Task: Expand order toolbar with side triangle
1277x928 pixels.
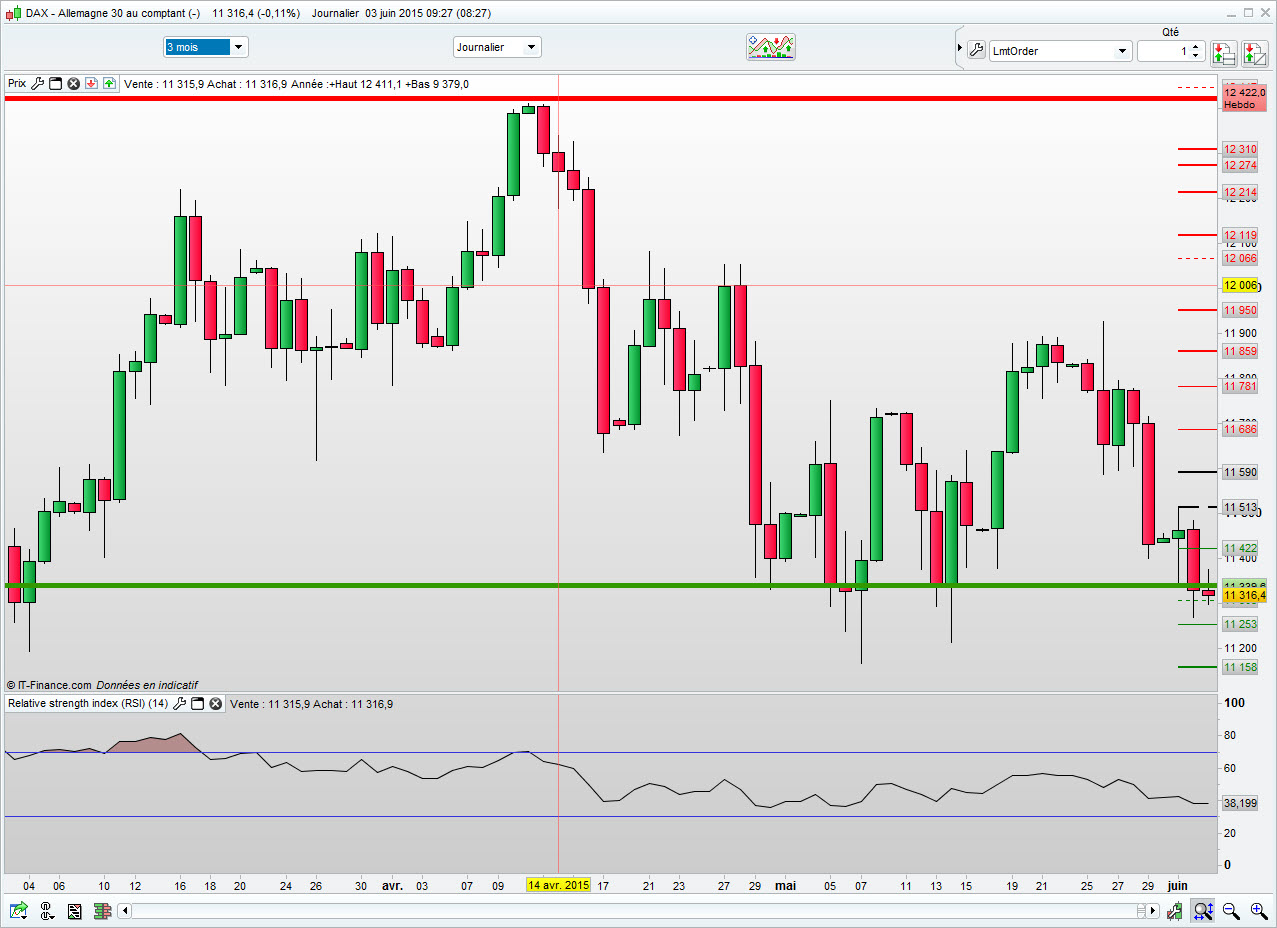Action: 959,48
